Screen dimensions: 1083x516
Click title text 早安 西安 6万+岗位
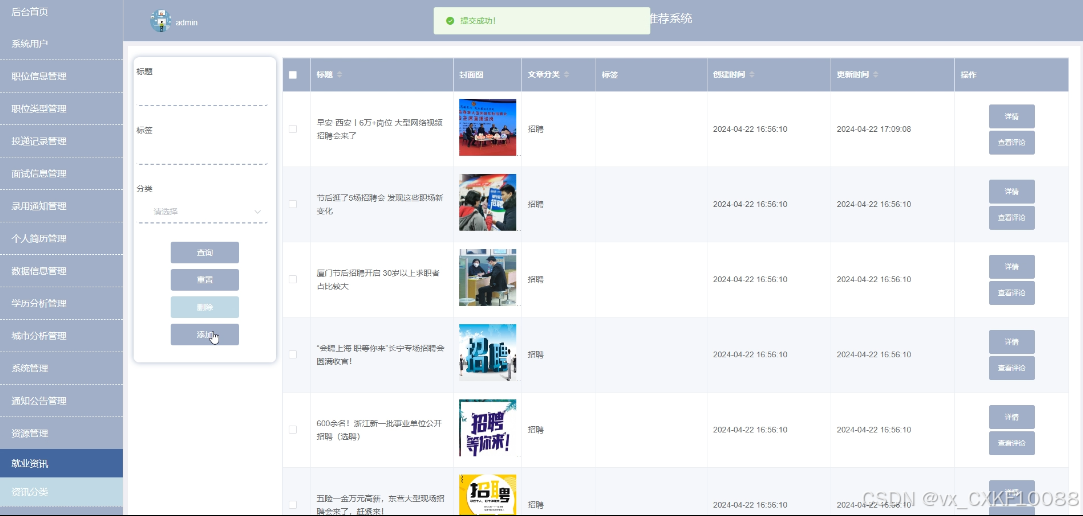point(379,128)
